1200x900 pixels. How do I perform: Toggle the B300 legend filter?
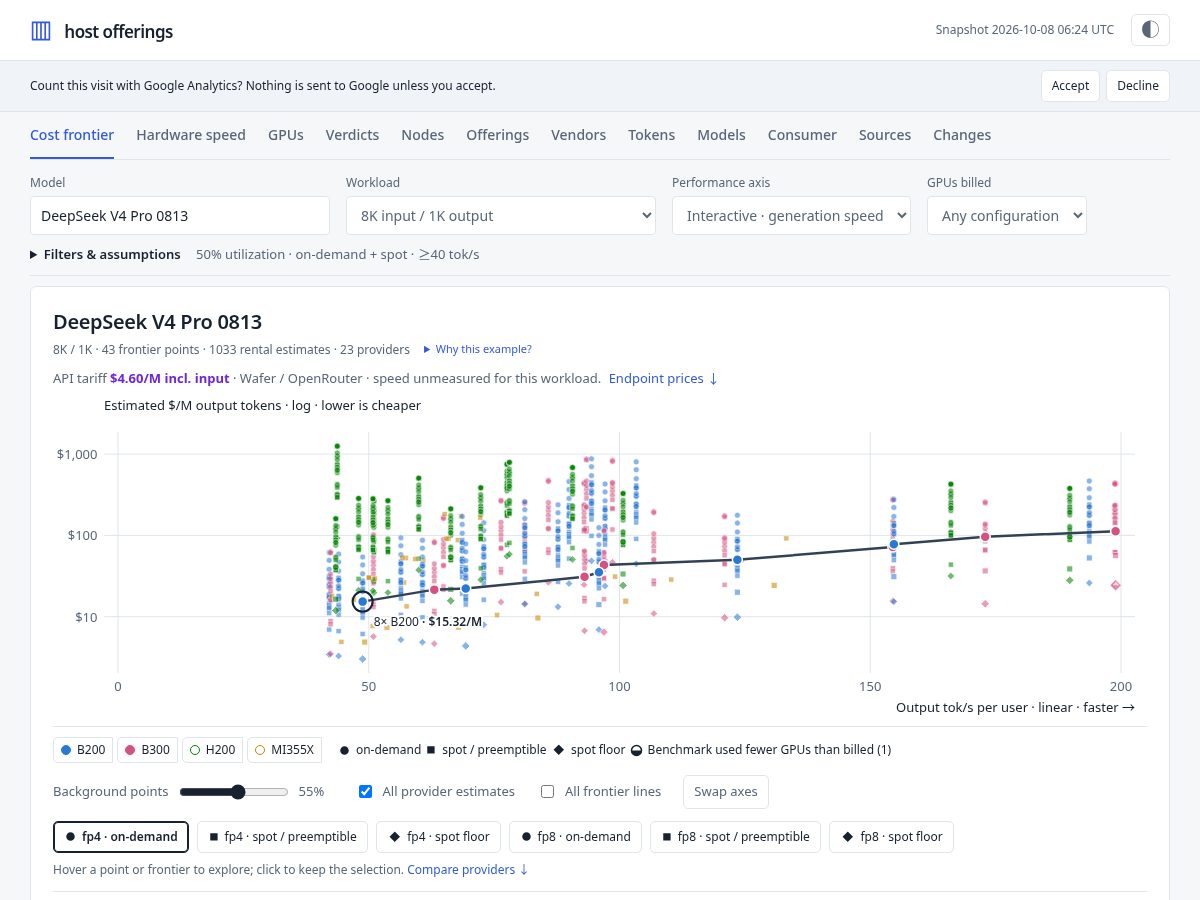coord(148,749)
